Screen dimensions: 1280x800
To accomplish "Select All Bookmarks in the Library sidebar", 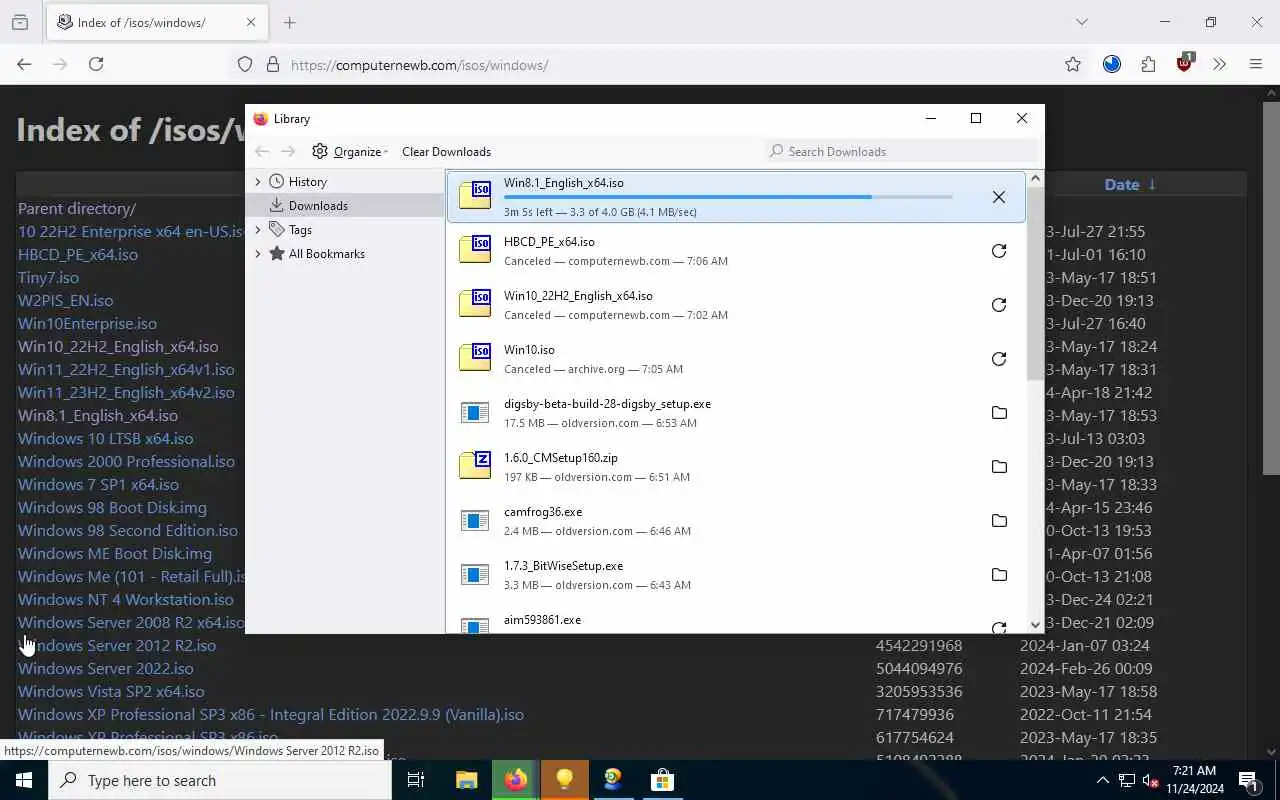I will pos(326,254).
